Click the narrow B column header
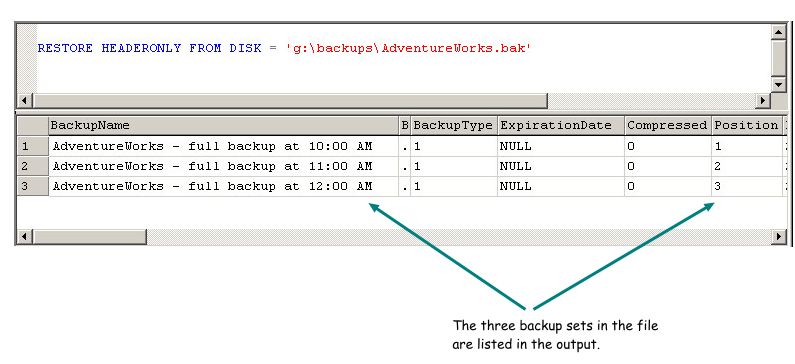Screen dimensions: 795x364 tap(405, 125)
